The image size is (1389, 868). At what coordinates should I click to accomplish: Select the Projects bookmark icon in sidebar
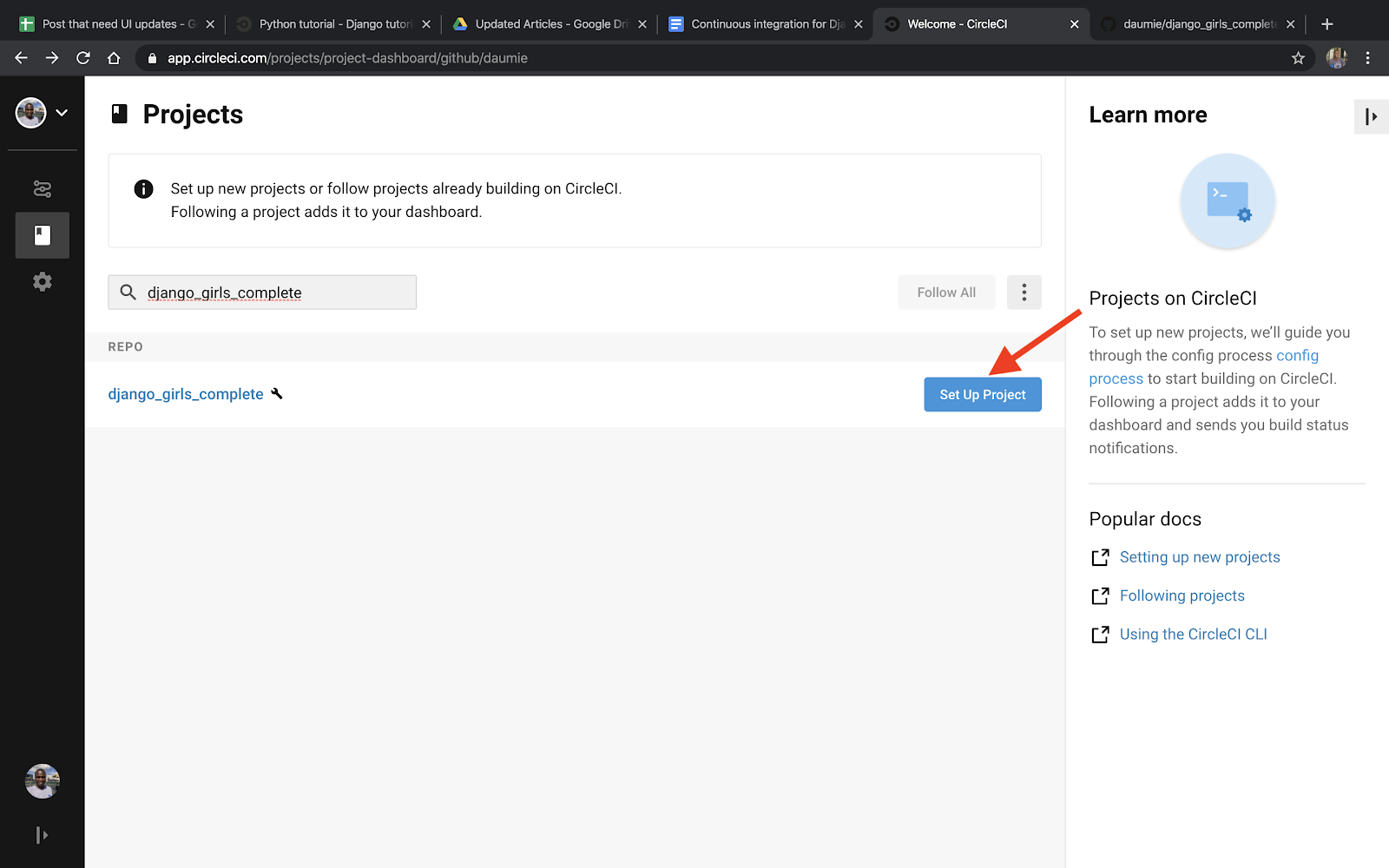pyautogui.click(x=42, y=234)
